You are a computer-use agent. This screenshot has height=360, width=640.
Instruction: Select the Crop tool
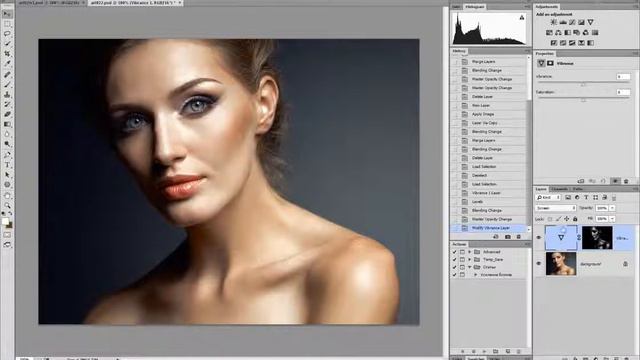tap(7, 54)
